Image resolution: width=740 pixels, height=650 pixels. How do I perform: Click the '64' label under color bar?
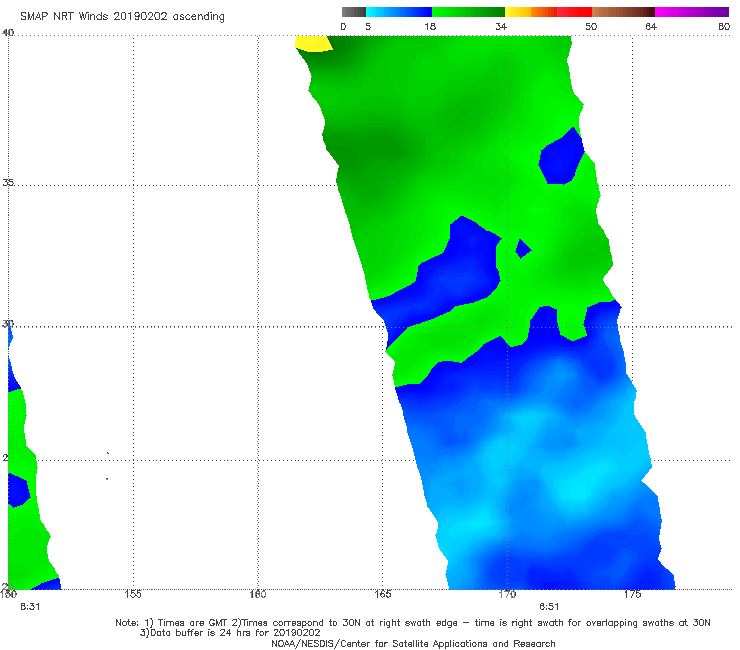point(651,27)
